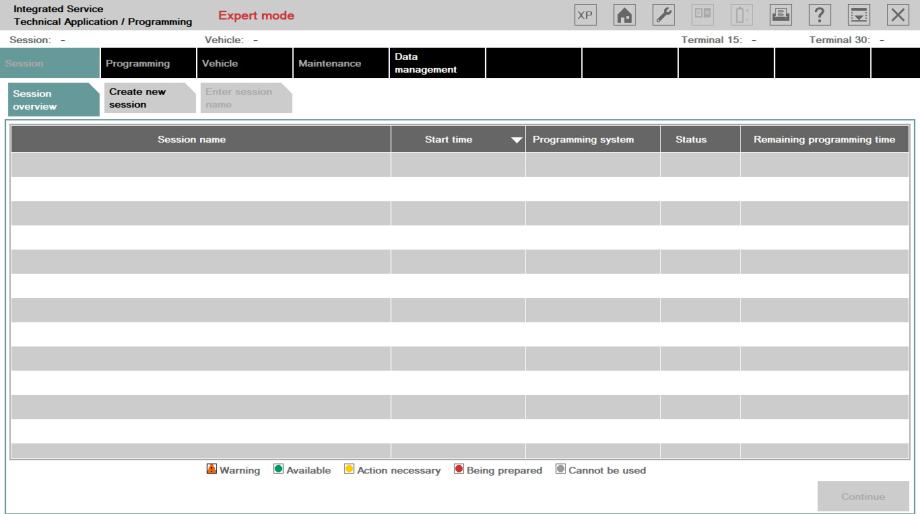Click the yellow Action necessary legend icon
Image resolution: width=920 pixels, height=514 pixels.
(349, 469)
